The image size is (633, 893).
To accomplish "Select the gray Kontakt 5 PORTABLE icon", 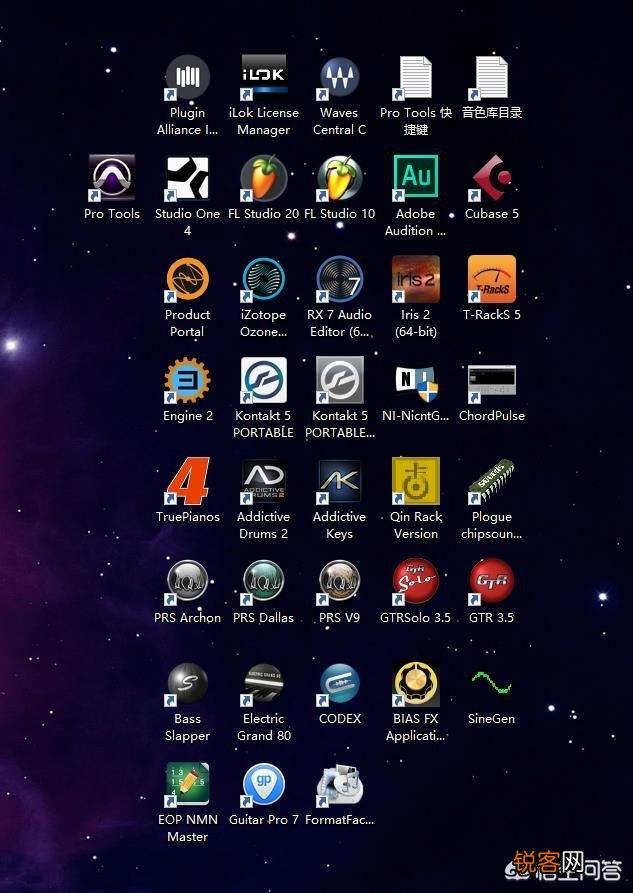I will [340, 380].
